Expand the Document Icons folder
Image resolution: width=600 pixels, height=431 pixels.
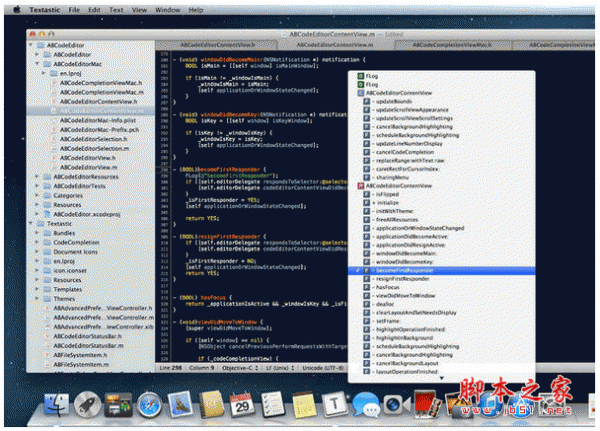(x=37, y=251)
